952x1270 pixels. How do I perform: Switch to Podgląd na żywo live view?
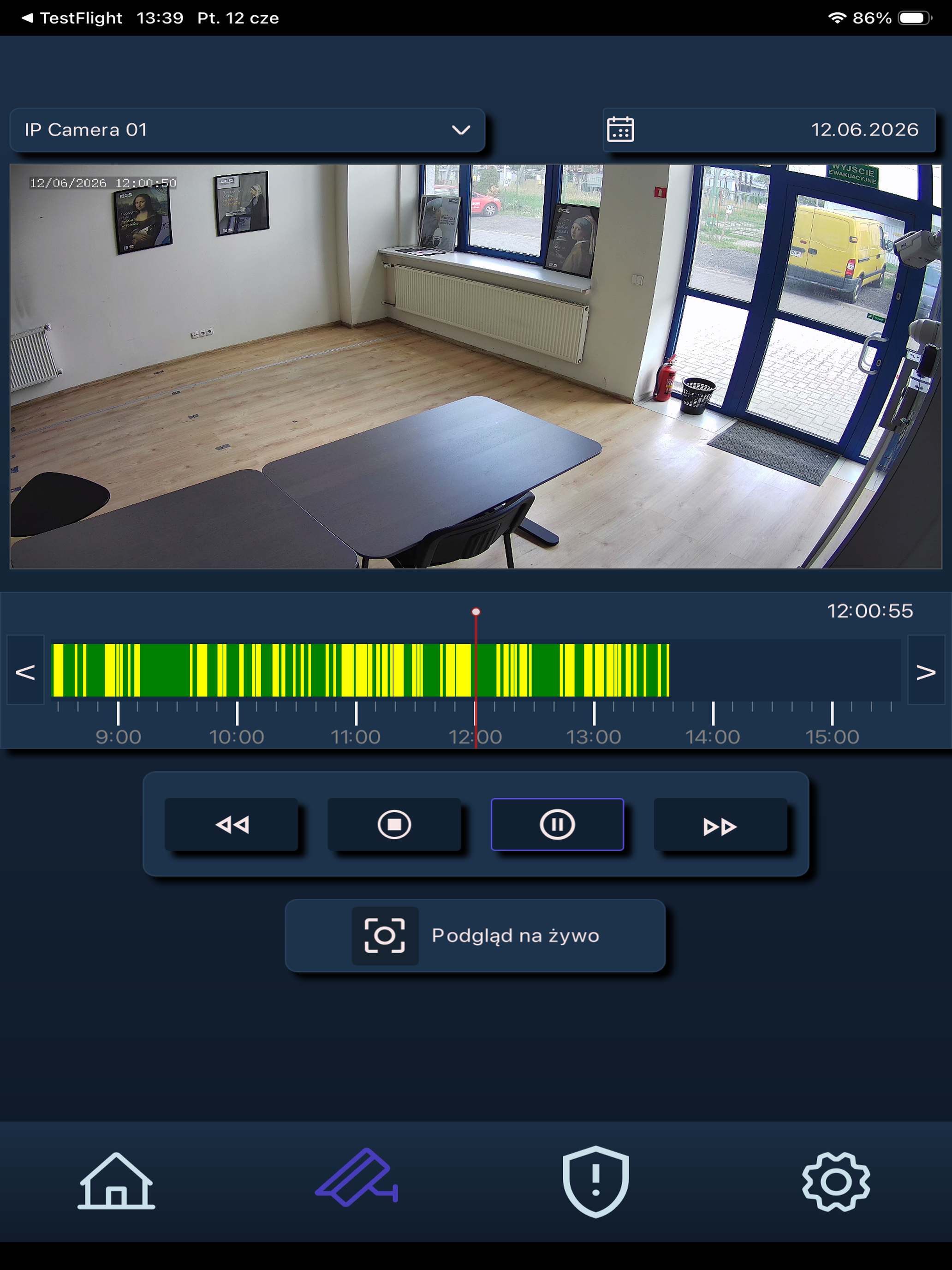pyautogui.click(x=475, y=935)
